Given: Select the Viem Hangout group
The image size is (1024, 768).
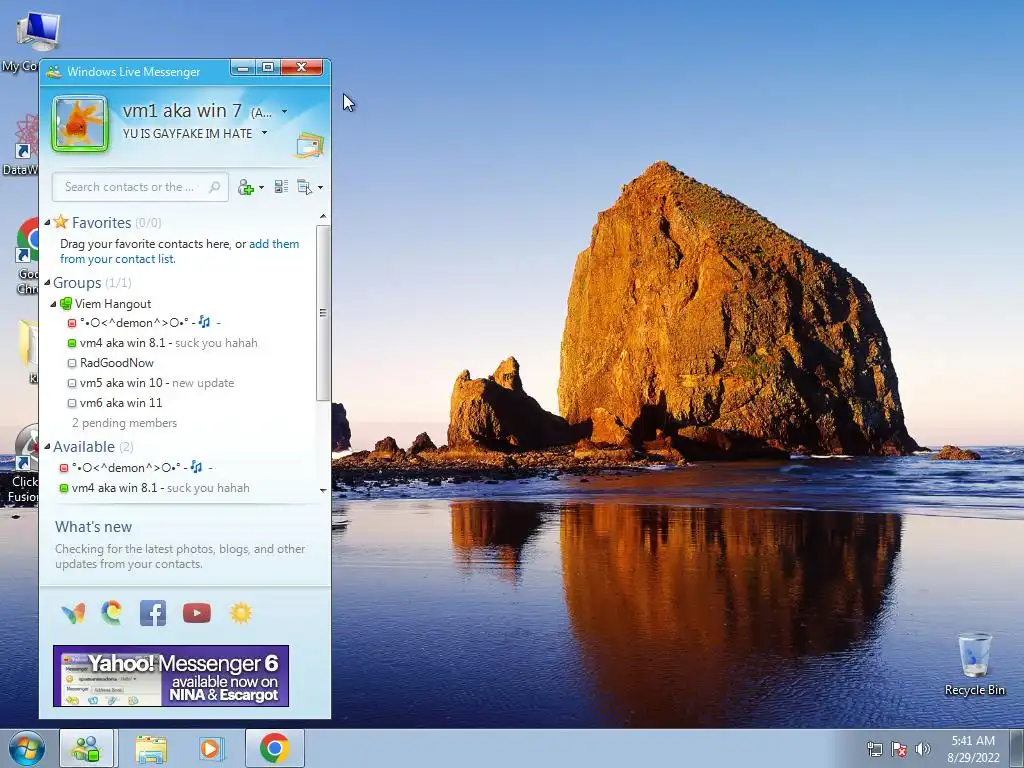Looking at the screenshot, I should (x=112, y=304).
